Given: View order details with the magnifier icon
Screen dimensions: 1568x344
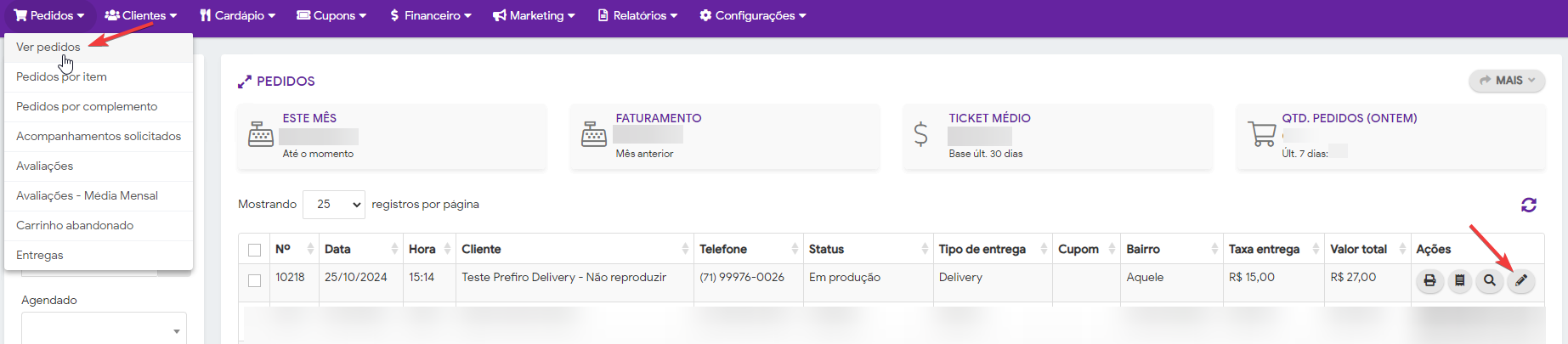Looking at the screenshot, I should 1490,280.
